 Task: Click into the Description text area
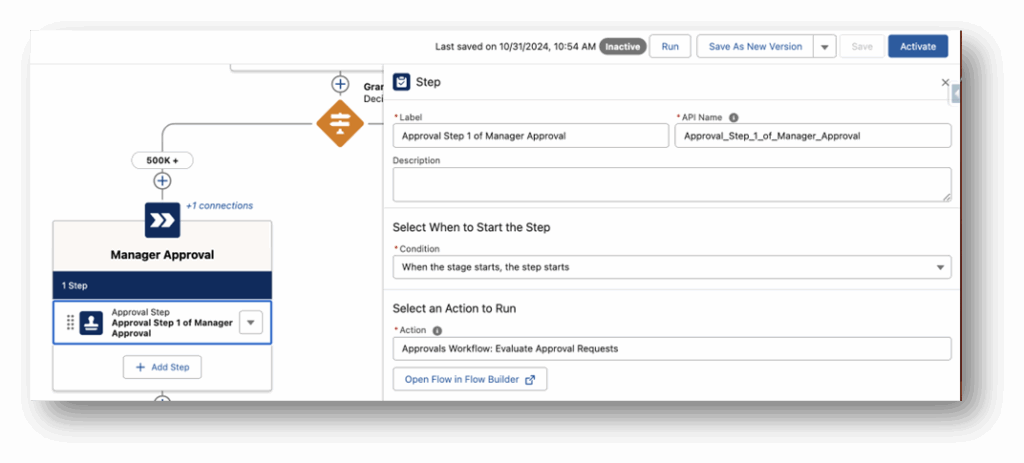pos(671,184)
